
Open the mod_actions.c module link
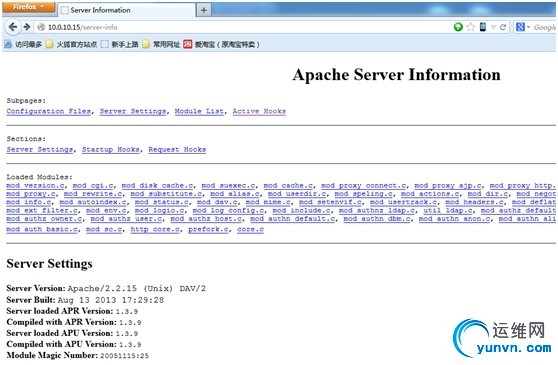[x=430, y=194]
